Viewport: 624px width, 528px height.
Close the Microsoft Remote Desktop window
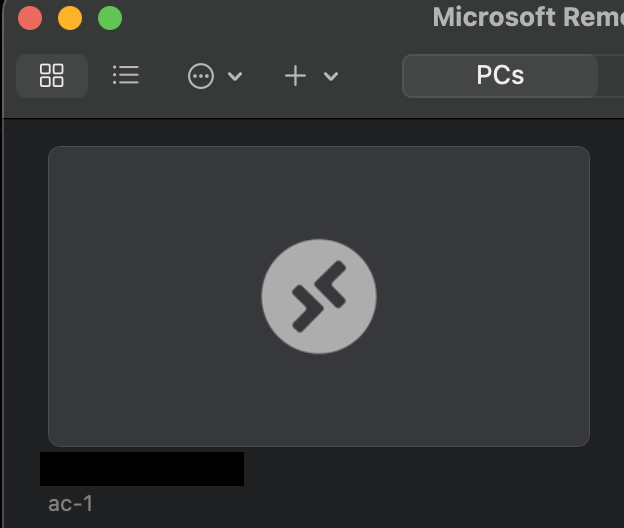coord(30,18)
